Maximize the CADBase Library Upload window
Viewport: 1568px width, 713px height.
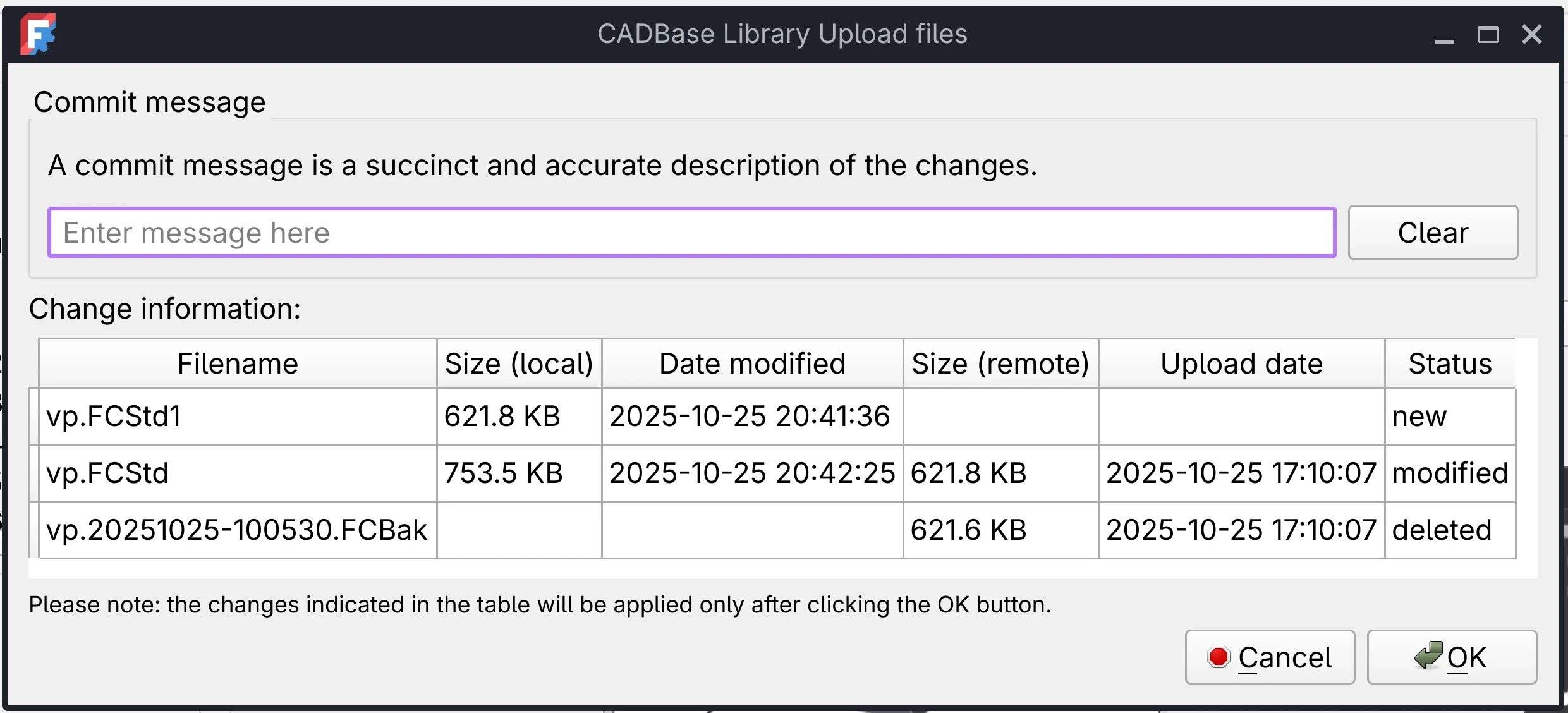click(x=1490, y=34)
